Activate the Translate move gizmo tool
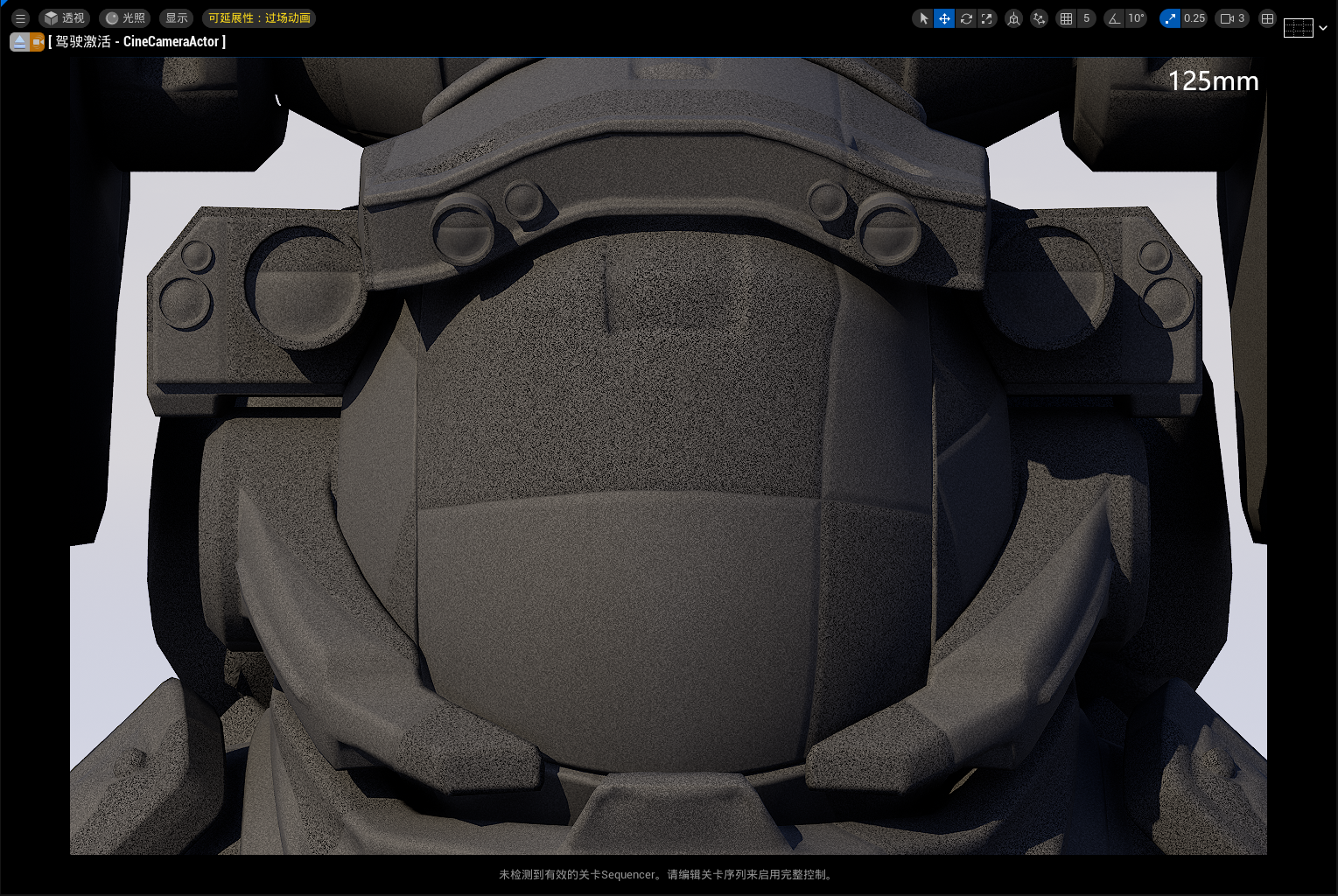The height and width of the screenshot is (896, 1338). [944, 18]
